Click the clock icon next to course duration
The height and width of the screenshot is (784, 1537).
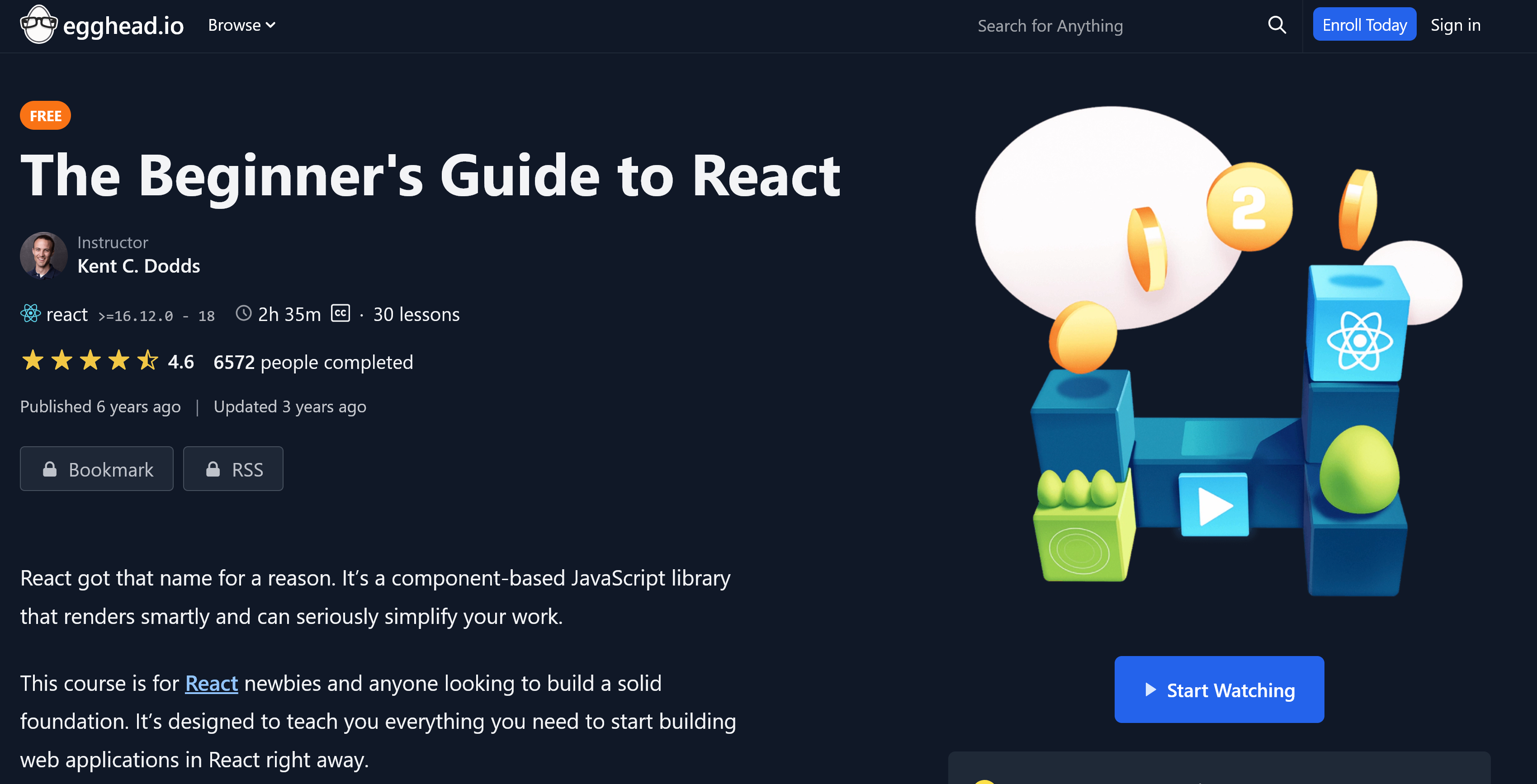tap(243, 313)
